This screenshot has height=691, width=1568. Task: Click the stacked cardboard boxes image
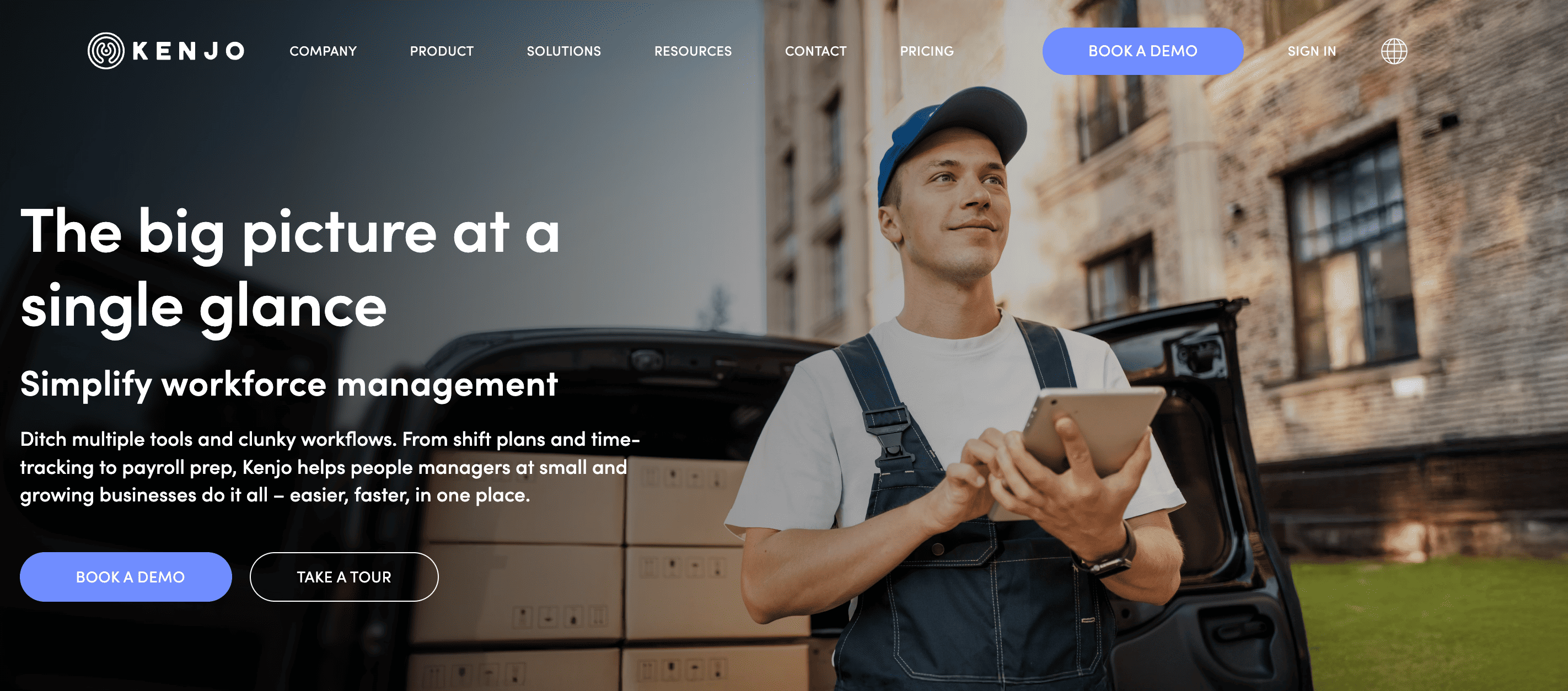click(609, 572)
